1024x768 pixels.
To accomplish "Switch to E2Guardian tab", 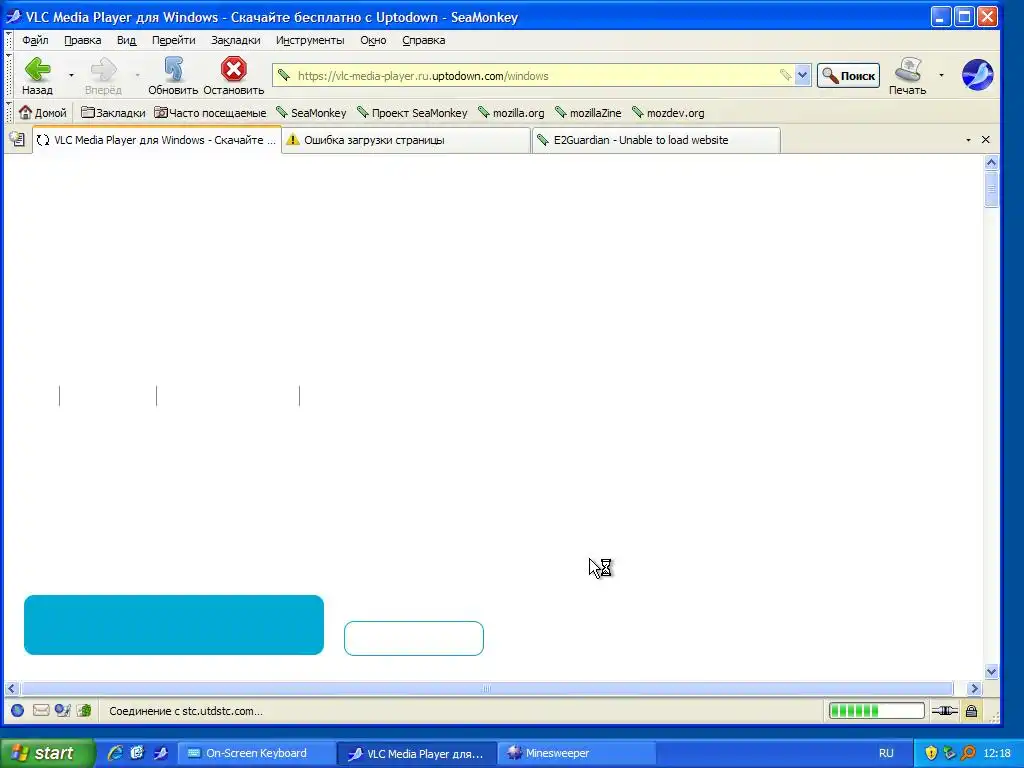I will click(656, 140).
